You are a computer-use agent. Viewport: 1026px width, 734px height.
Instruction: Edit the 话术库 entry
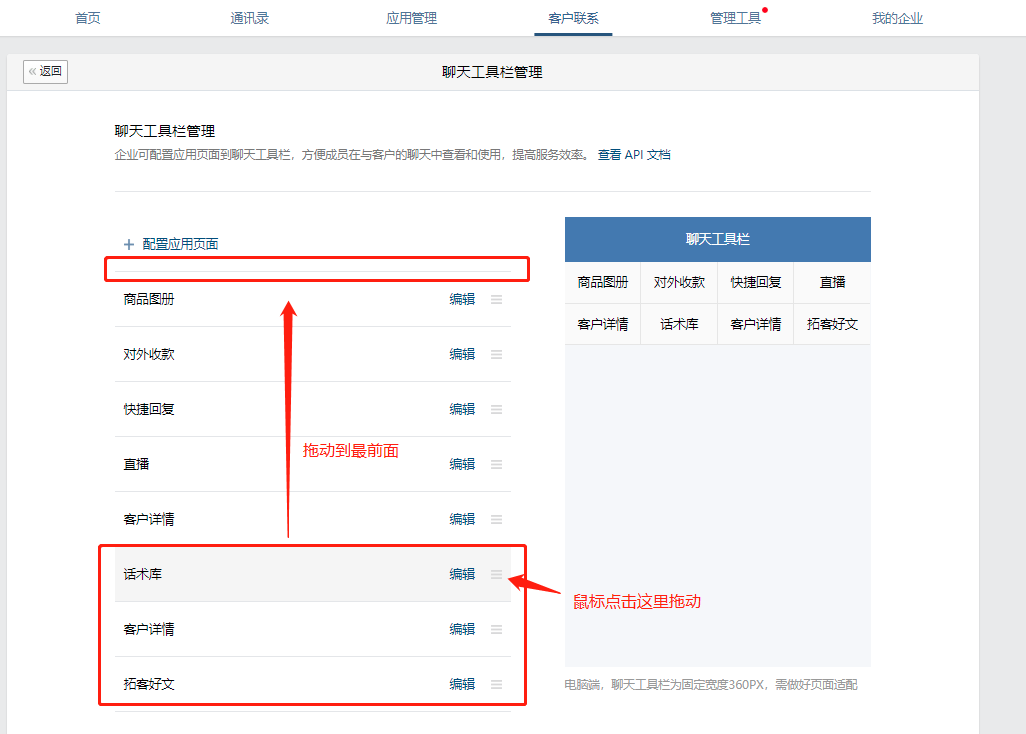462,574
